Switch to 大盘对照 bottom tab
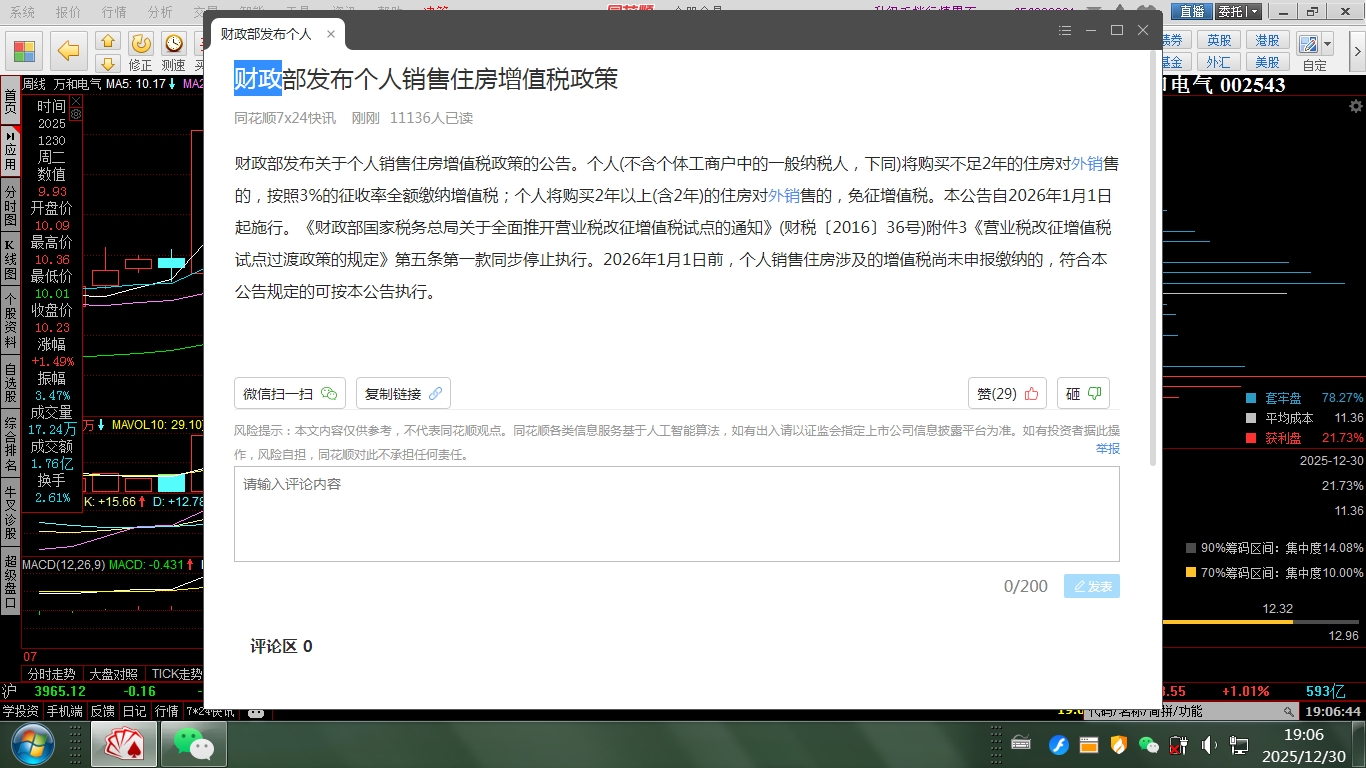This screenshot has width=1366, height=768. tap(113, 674)
